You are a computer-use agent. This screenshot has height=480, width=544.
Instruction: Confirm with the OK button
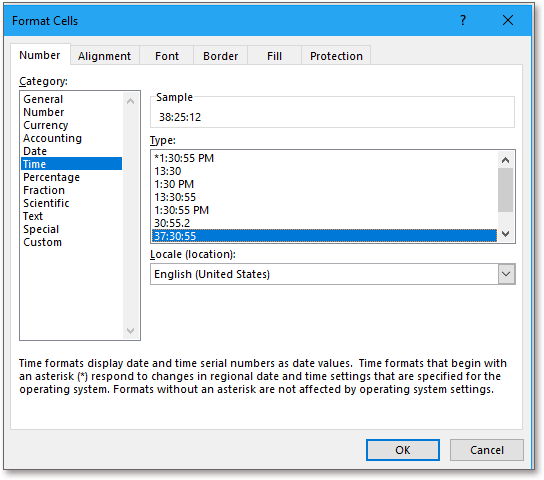click(403, 450)
